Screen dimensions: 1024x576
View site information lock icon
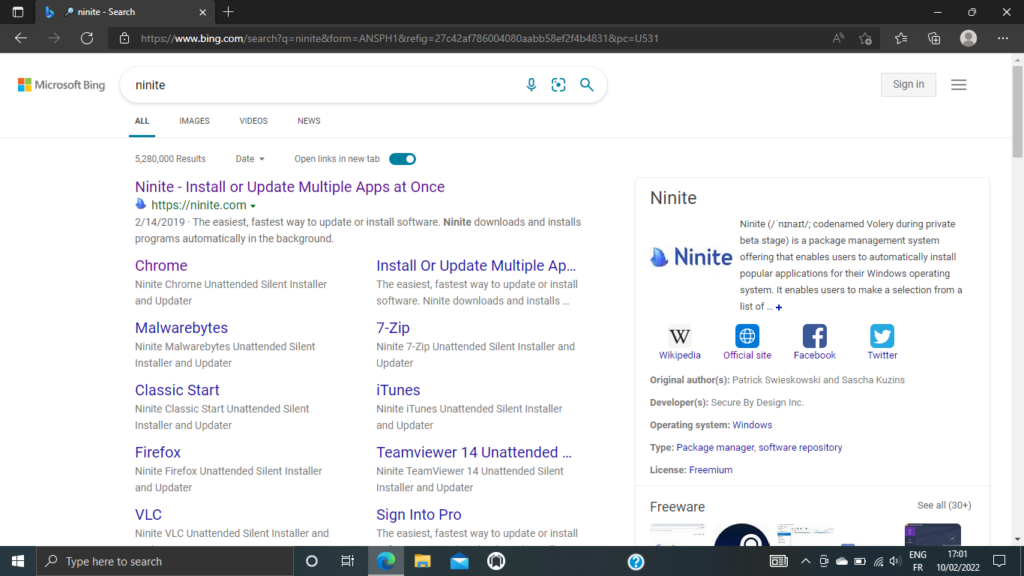(124, 39)
